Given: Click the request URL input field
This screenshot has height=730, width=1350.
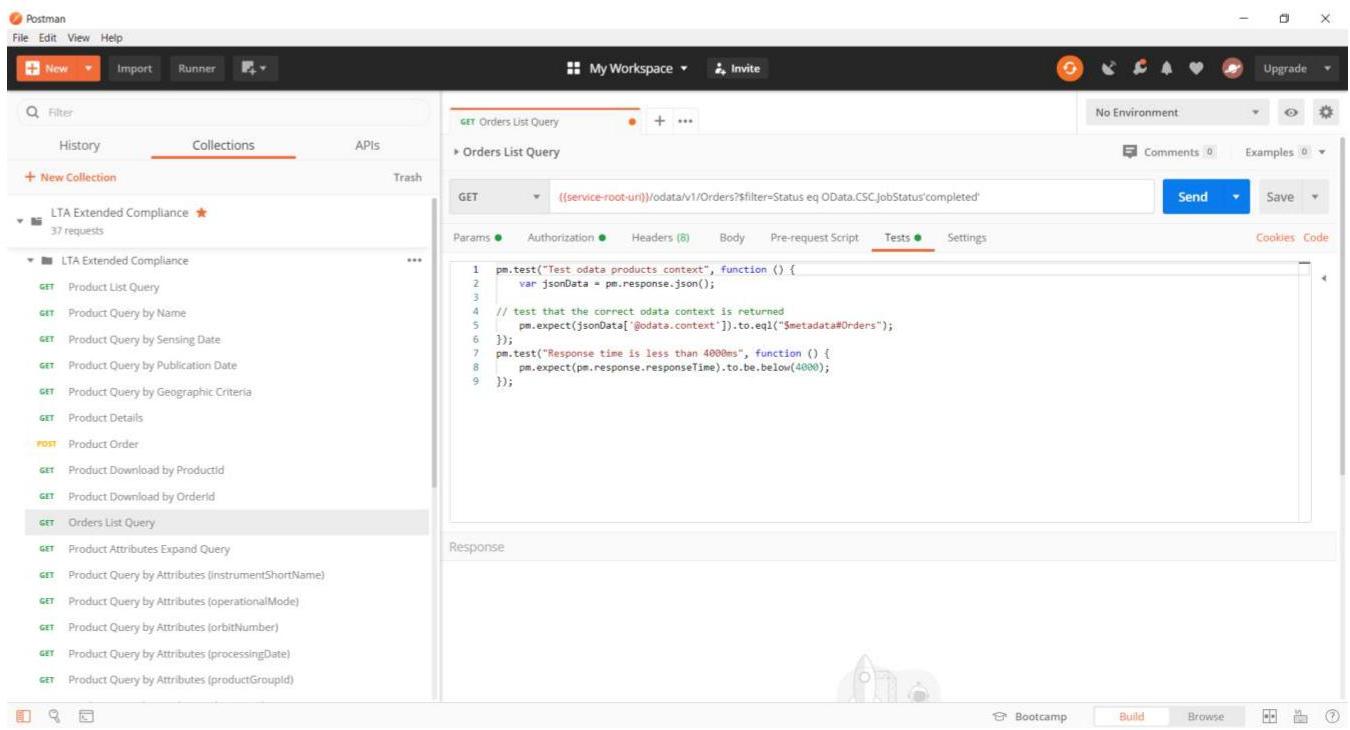Looking at the screenshot, I should (x=852, y=197).
